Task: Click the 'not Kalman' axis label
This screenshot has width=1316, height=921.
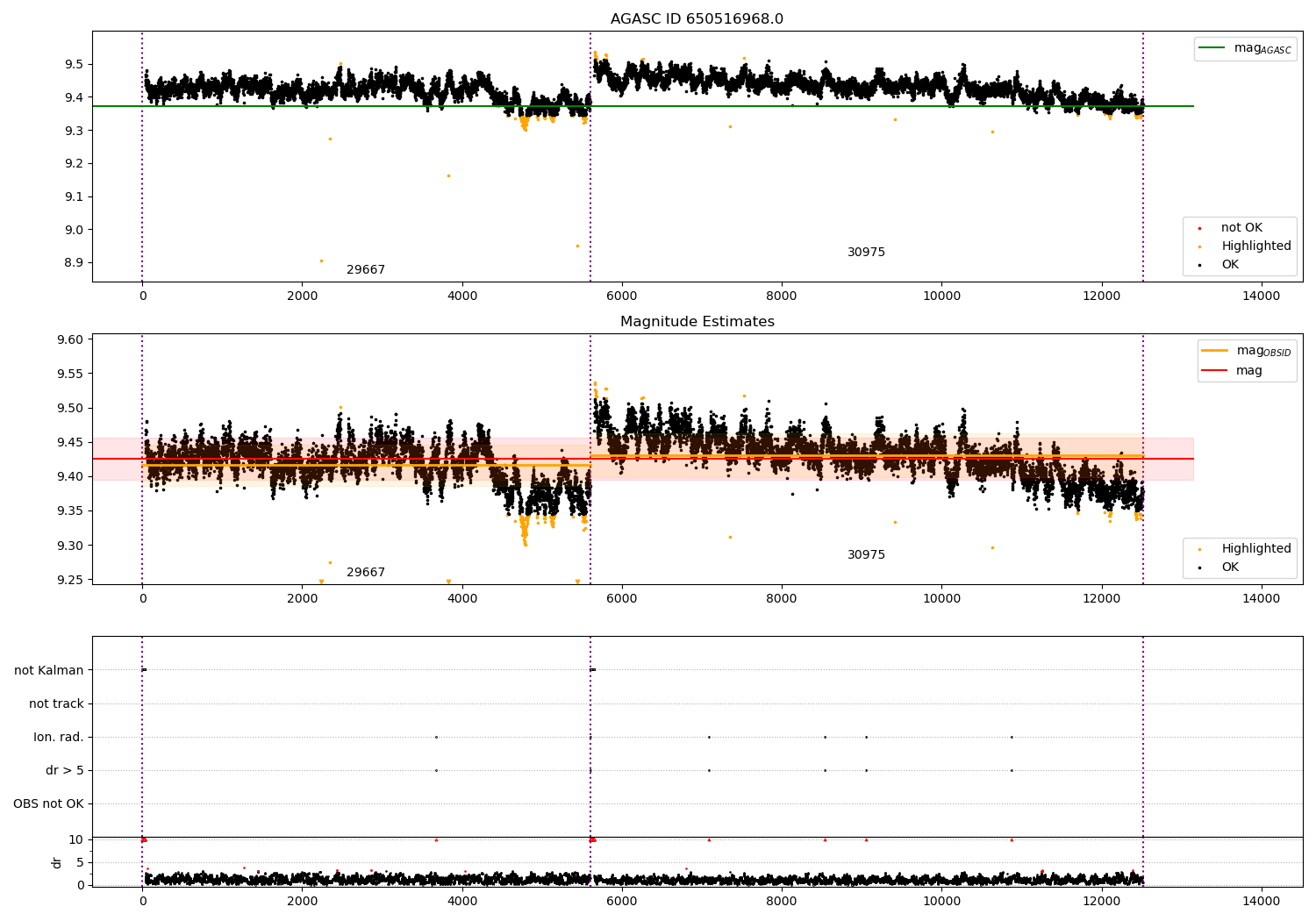Action: (49, 670)
